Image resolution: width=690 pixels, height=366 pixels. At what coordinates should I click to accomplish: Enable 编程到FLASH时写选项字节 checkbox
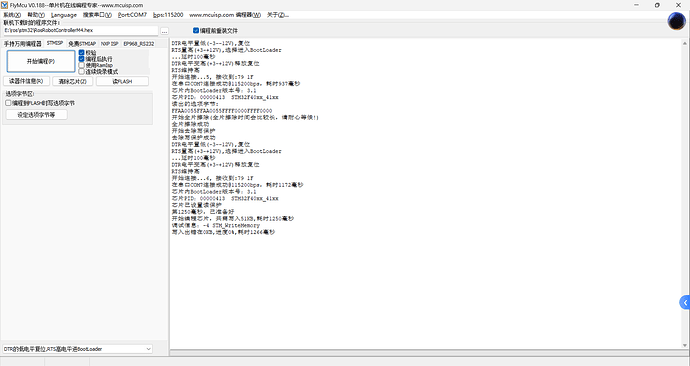pos(8,103)
